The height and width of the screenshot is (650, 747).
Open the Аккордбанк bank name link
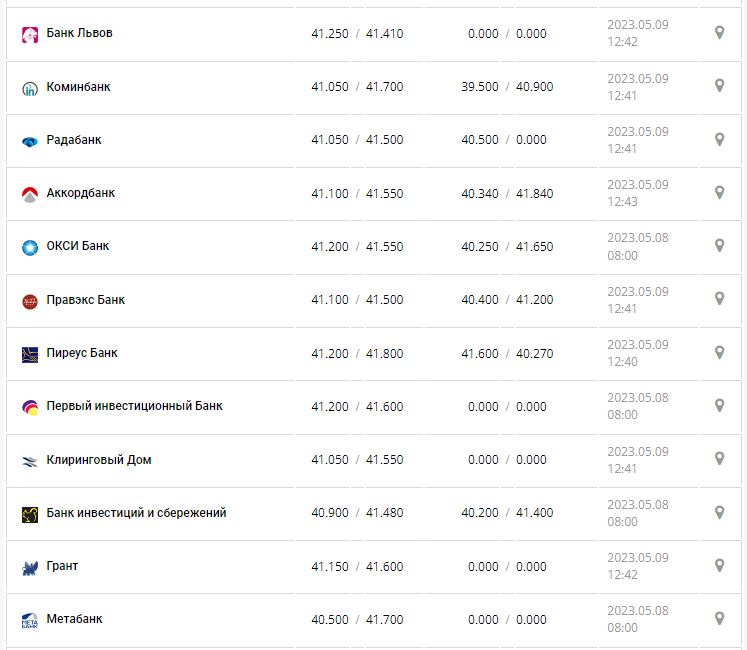point(81,193)
